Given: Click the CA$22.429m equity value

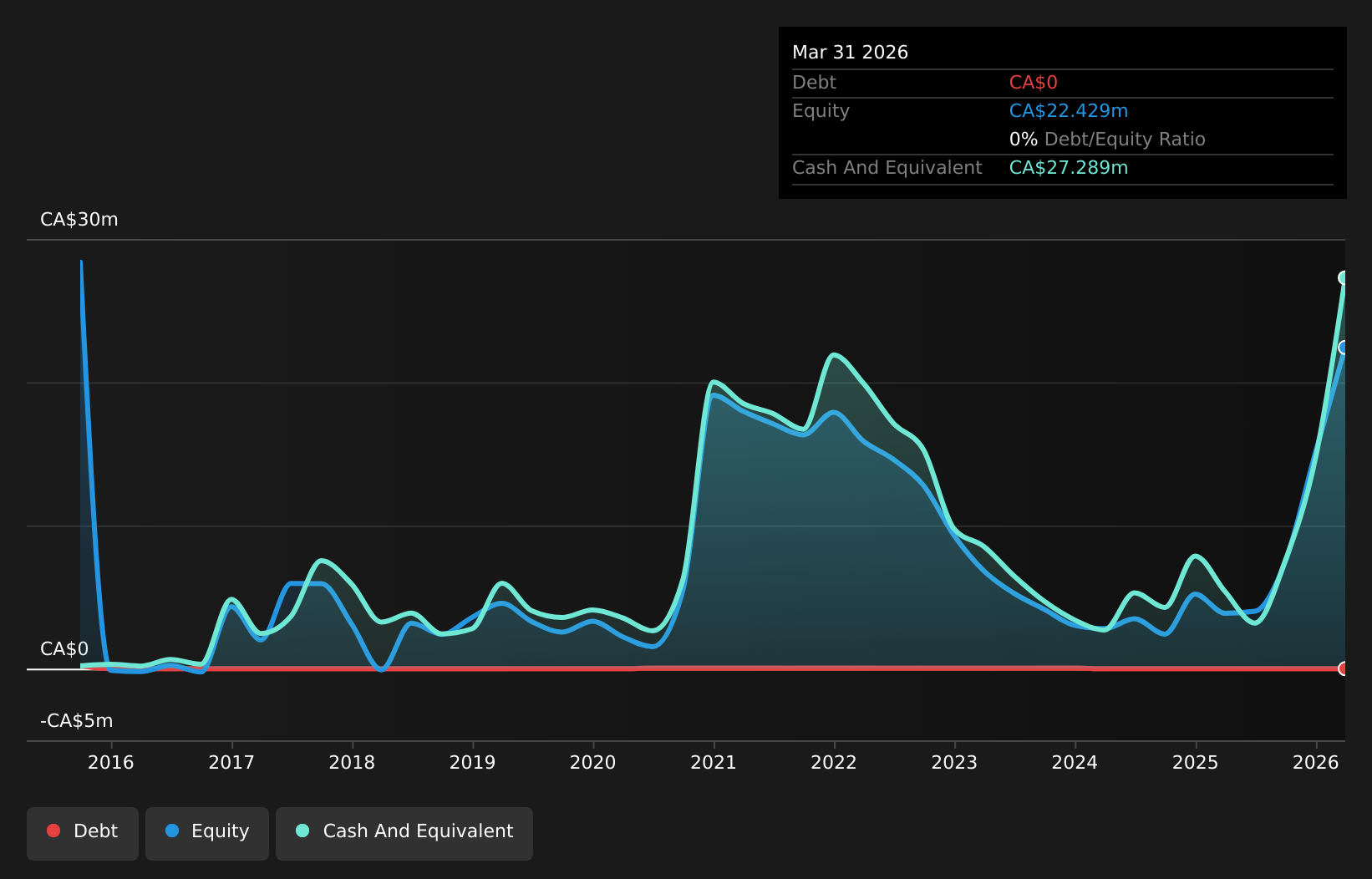Looking at the screenshot, I should click(x=1069, y=111).
